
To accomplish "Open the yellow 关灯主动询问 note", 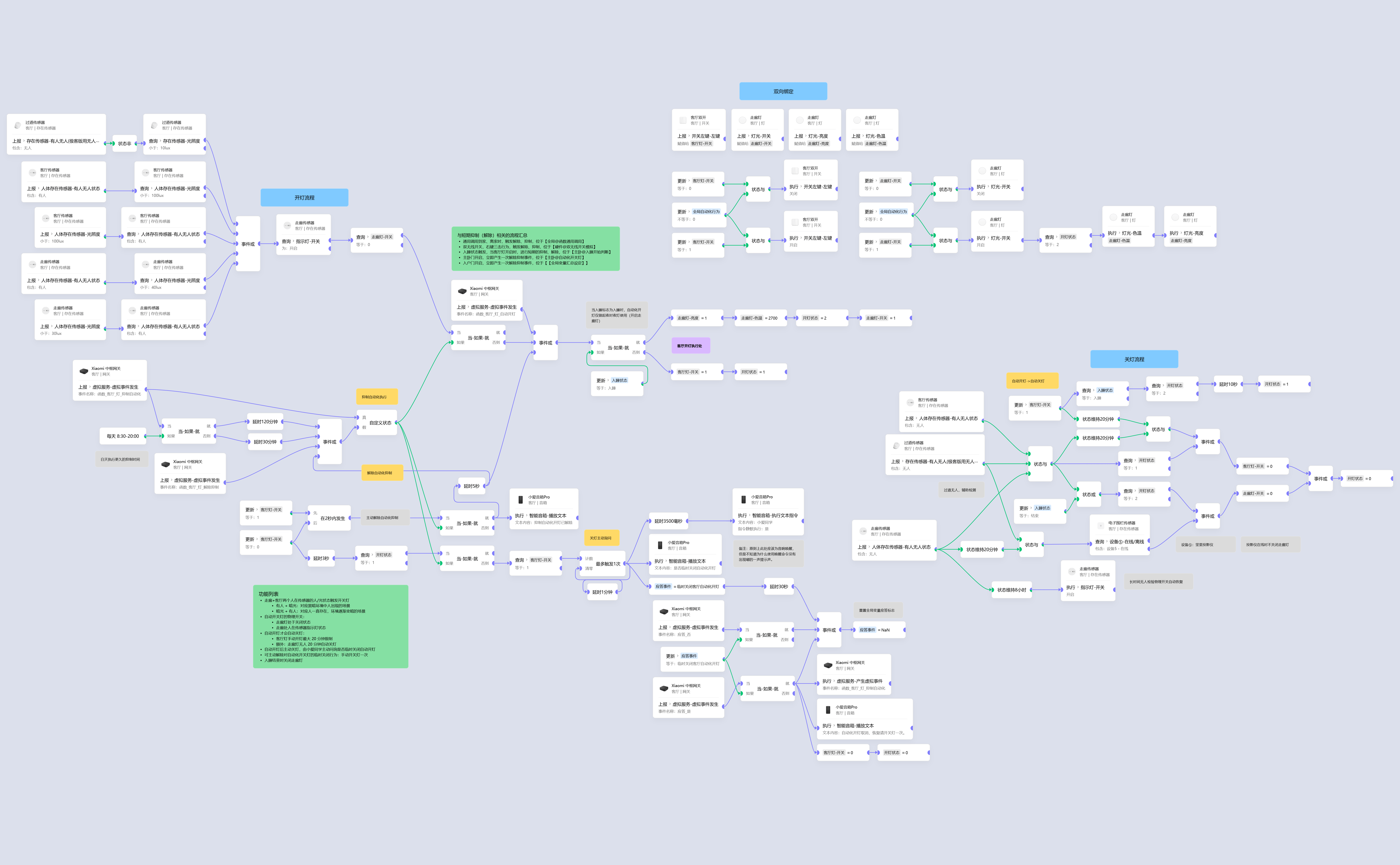I will [602, 538].
